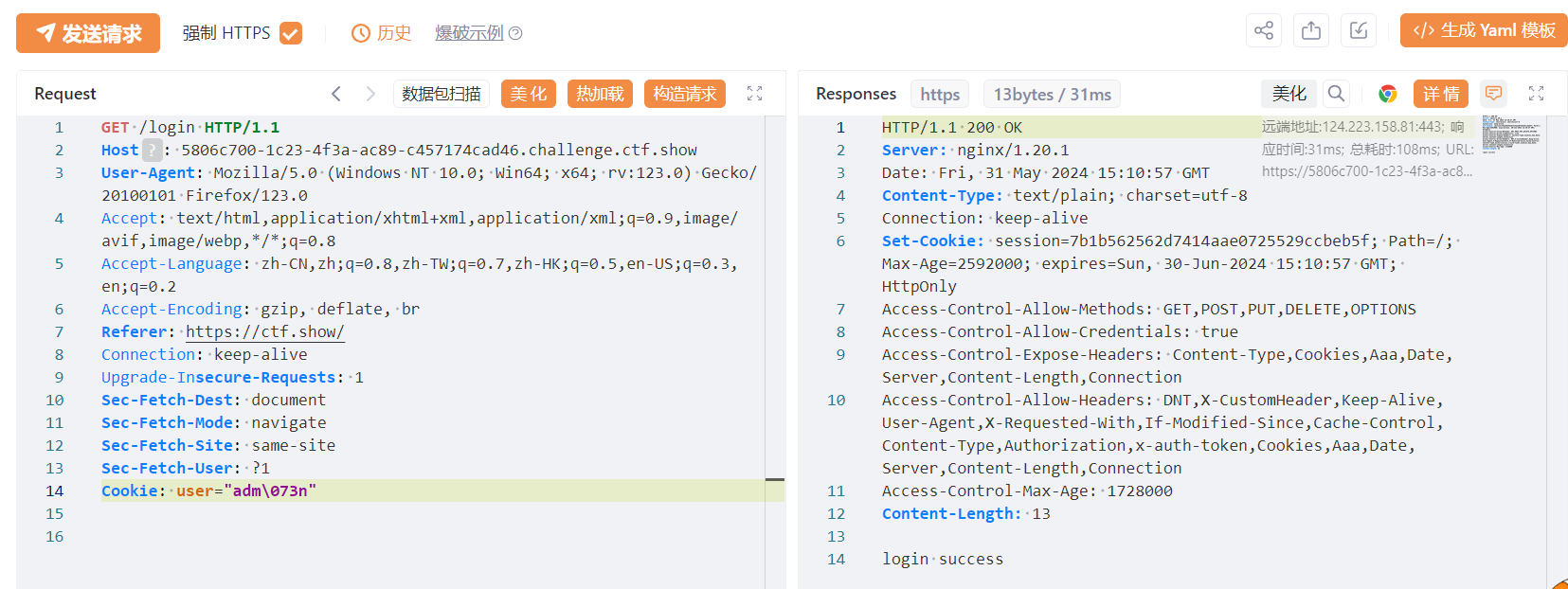Click the Server: nginx/1.20.1 header
The width and height of the screenshot is (1568, 589).
(975, 150)
